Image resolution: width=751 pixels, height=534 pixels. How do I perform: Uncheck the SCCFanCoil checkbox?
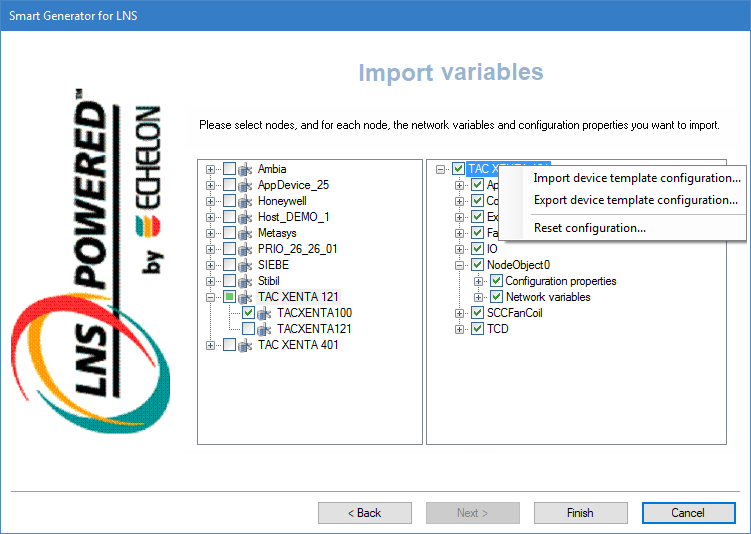[477, 313]
